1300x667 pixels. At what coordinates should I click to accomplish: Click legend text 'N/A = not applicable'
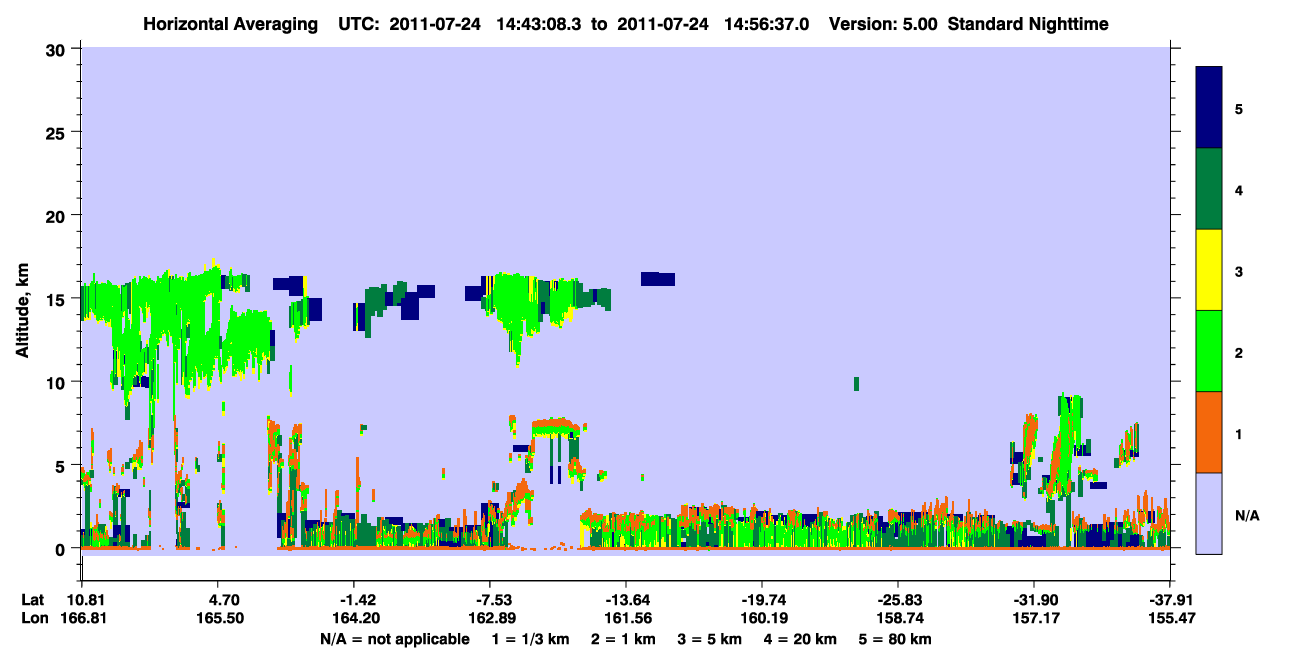[394, 639]
